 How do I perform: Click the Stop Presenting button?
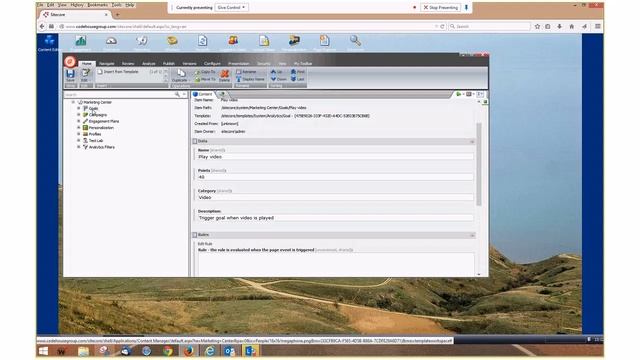pyautogui.click(x=440, y=7)
